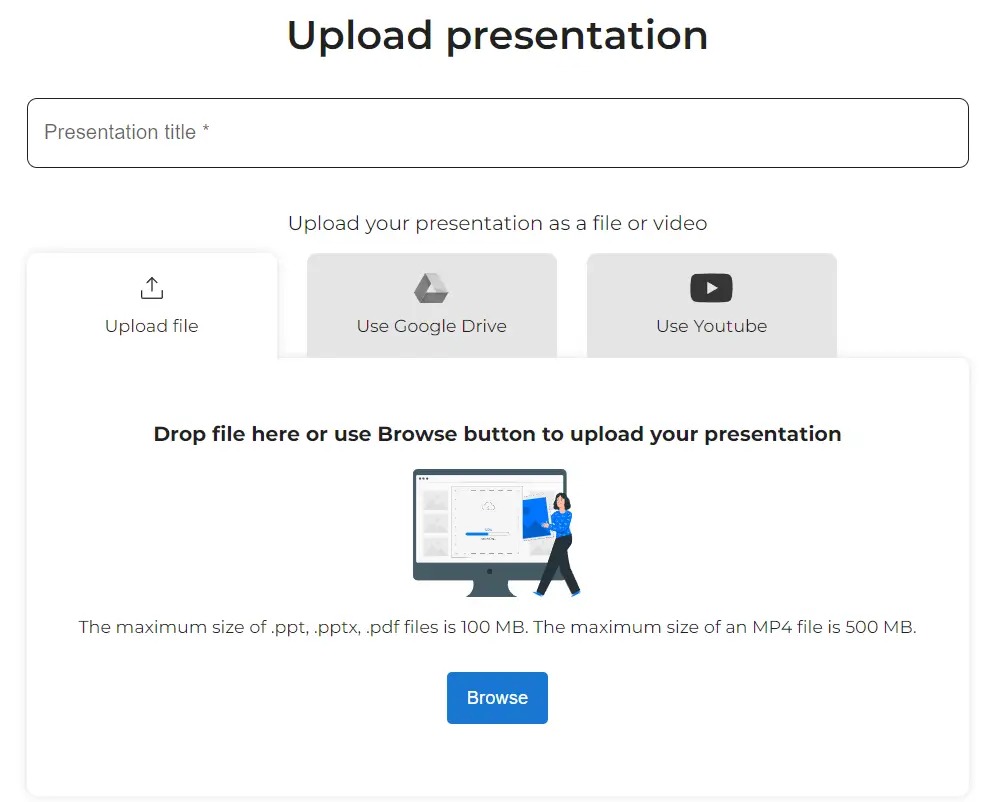Click the Presentation title input field

(x=496, y=132)
